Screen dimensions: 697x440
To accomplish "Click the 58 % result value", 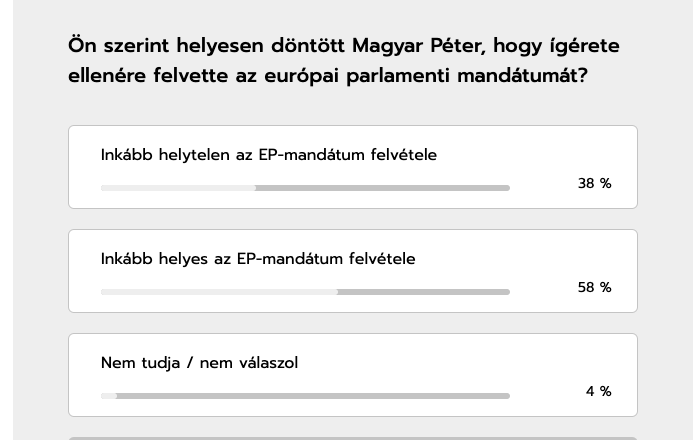I will tap(594, 287).
